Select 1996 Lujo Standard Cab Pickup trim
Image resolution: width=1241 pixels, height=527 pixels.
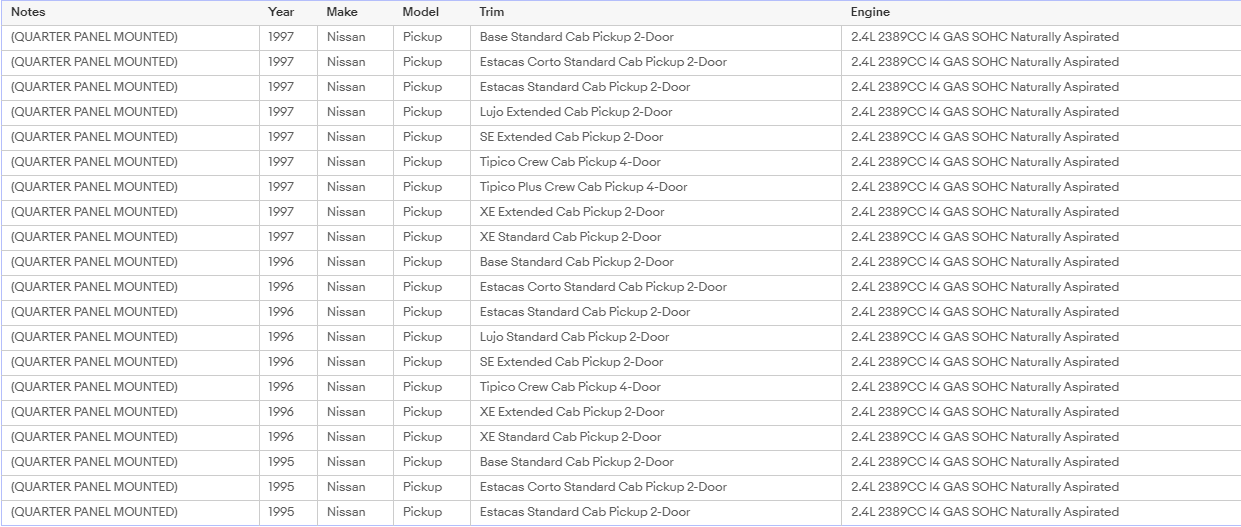pos(575,337)
